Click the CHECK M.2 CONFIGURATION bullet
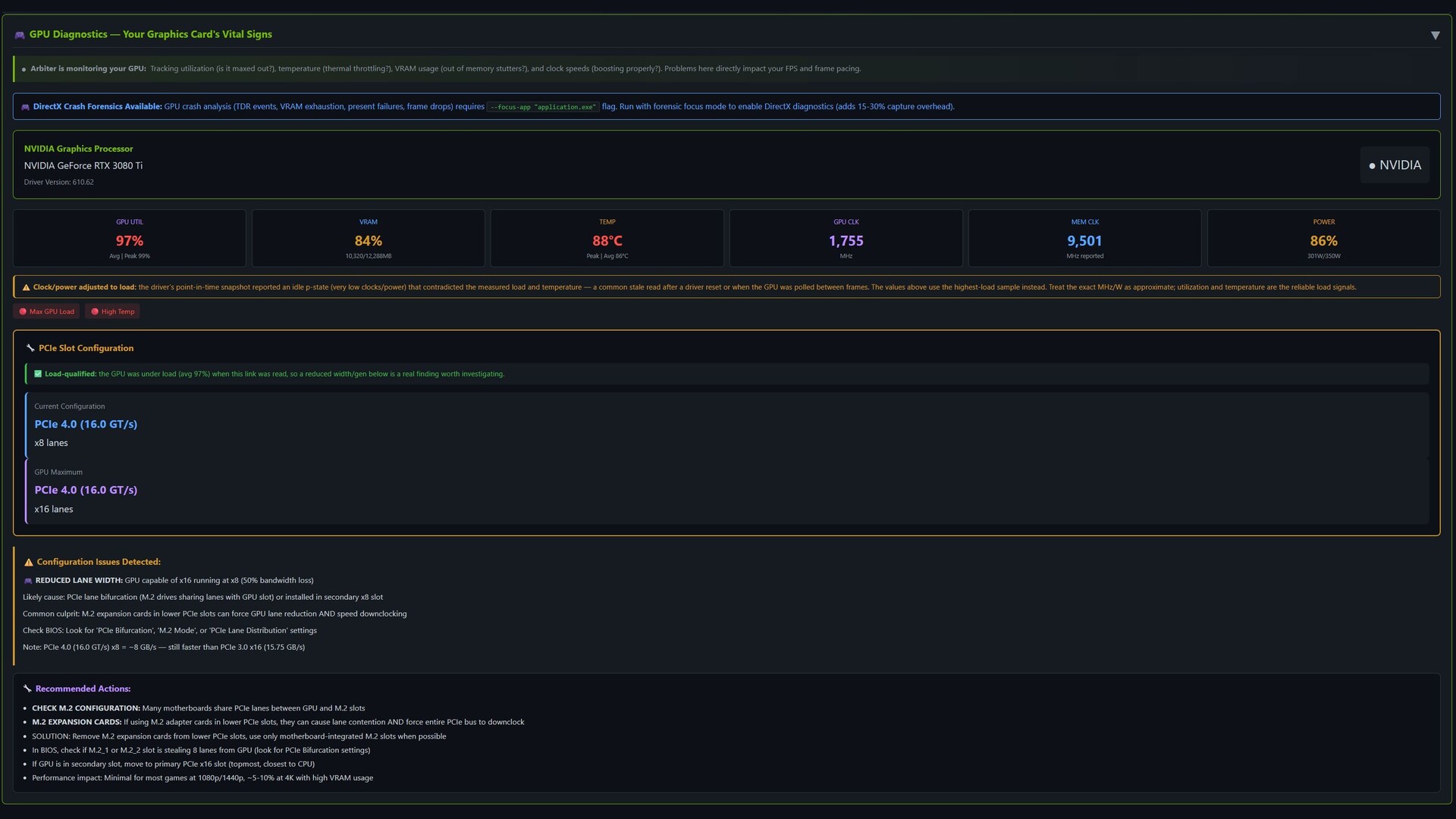The height and width of the screenshot is (819, 1456). click(199, 708)
